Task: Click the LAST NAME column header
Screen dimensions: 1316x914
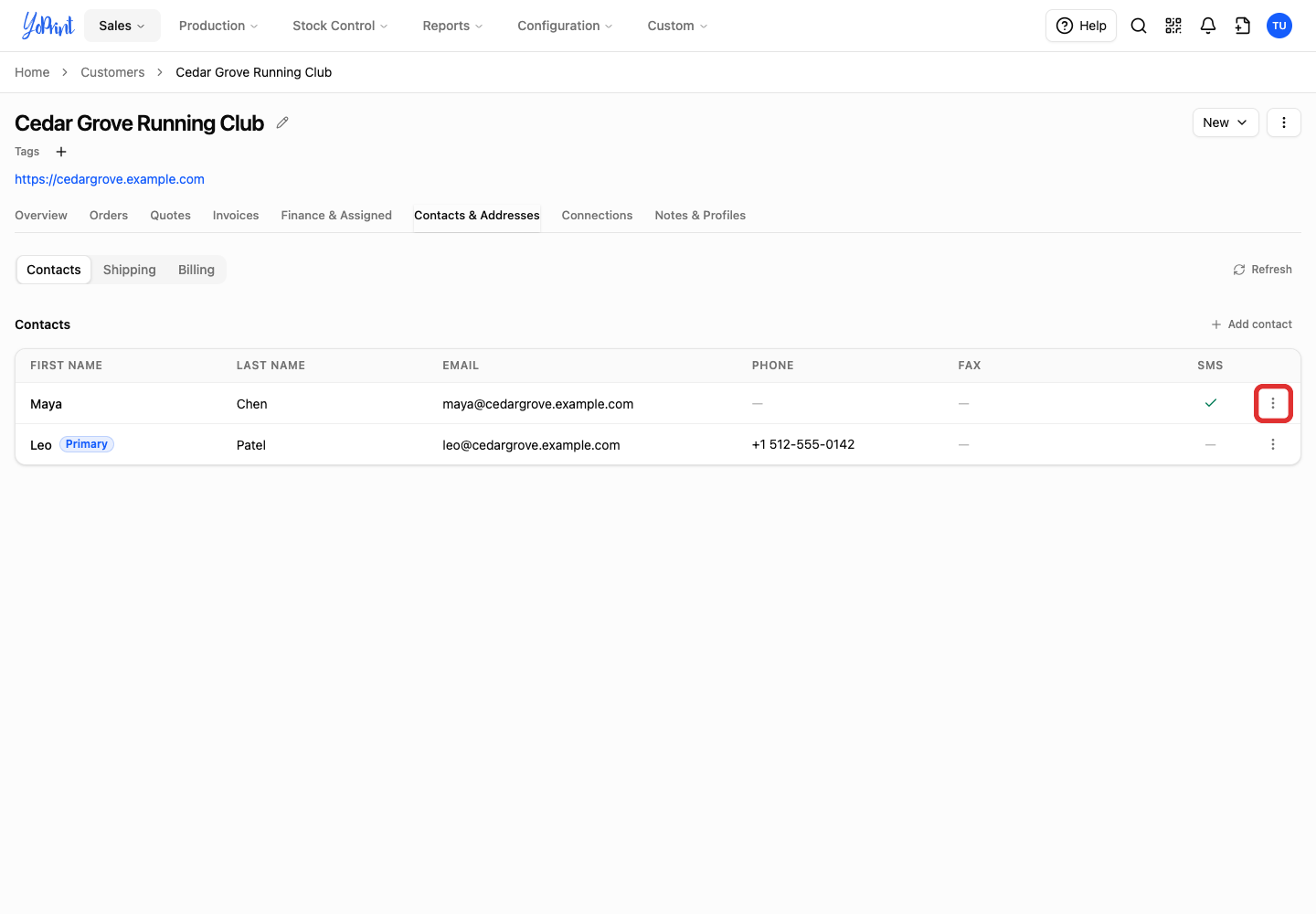Action: click(271, 366)
